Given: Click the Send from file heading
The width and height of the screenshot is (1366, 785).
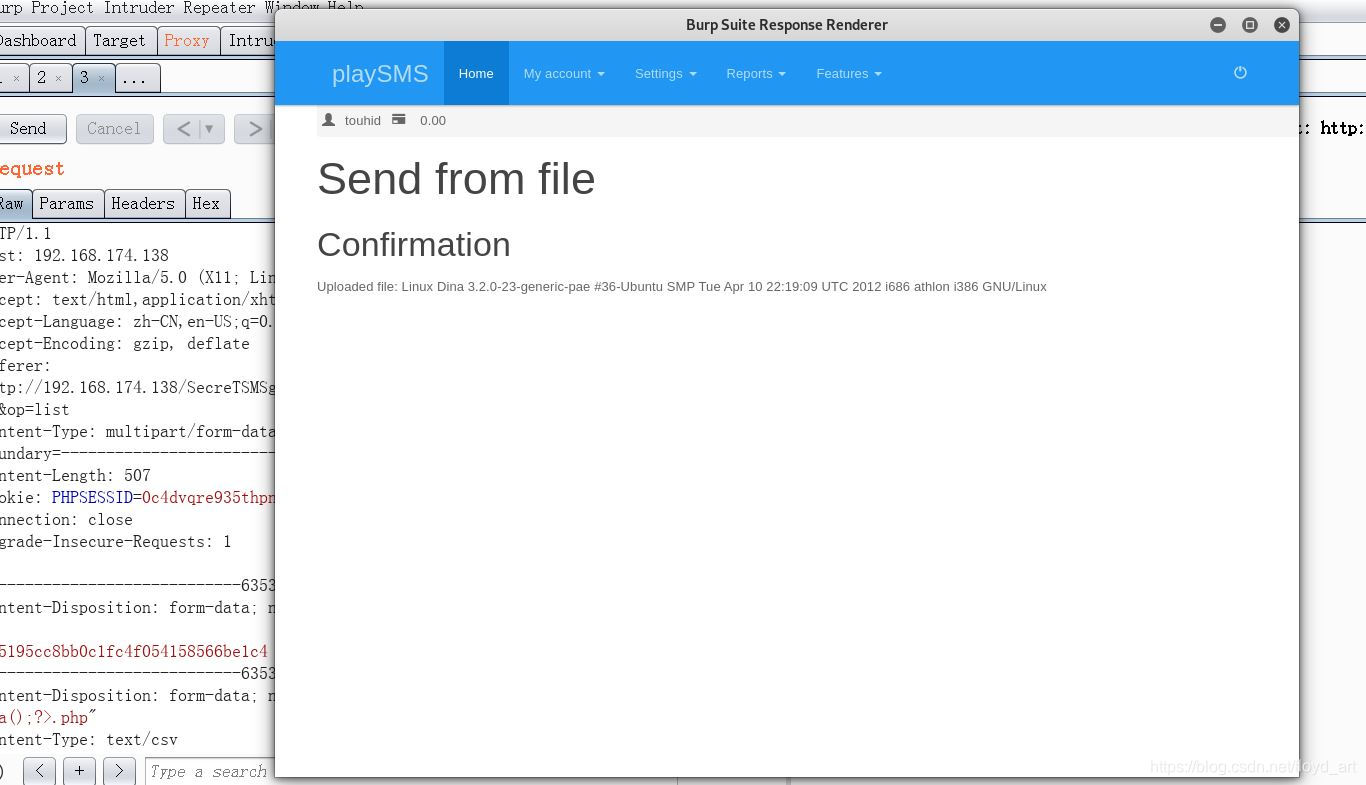Looking at the screenshot, I should (x=456, y=180).
